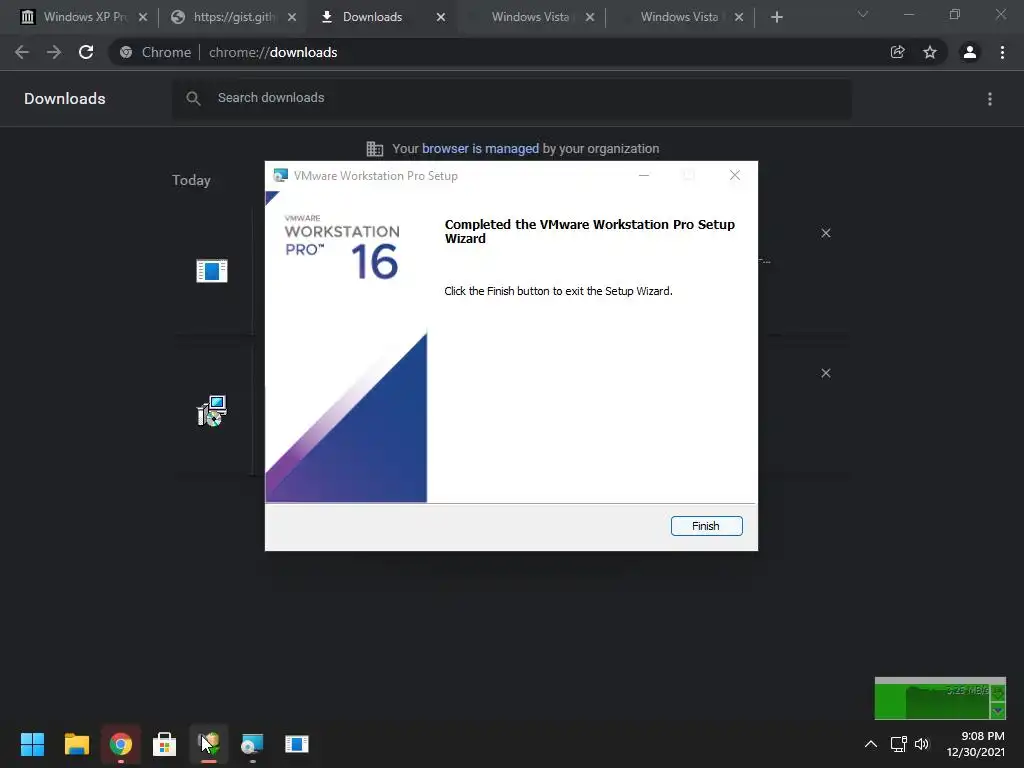Remove the first download from list
This screenshot has width=1024, height=768.
826,233
